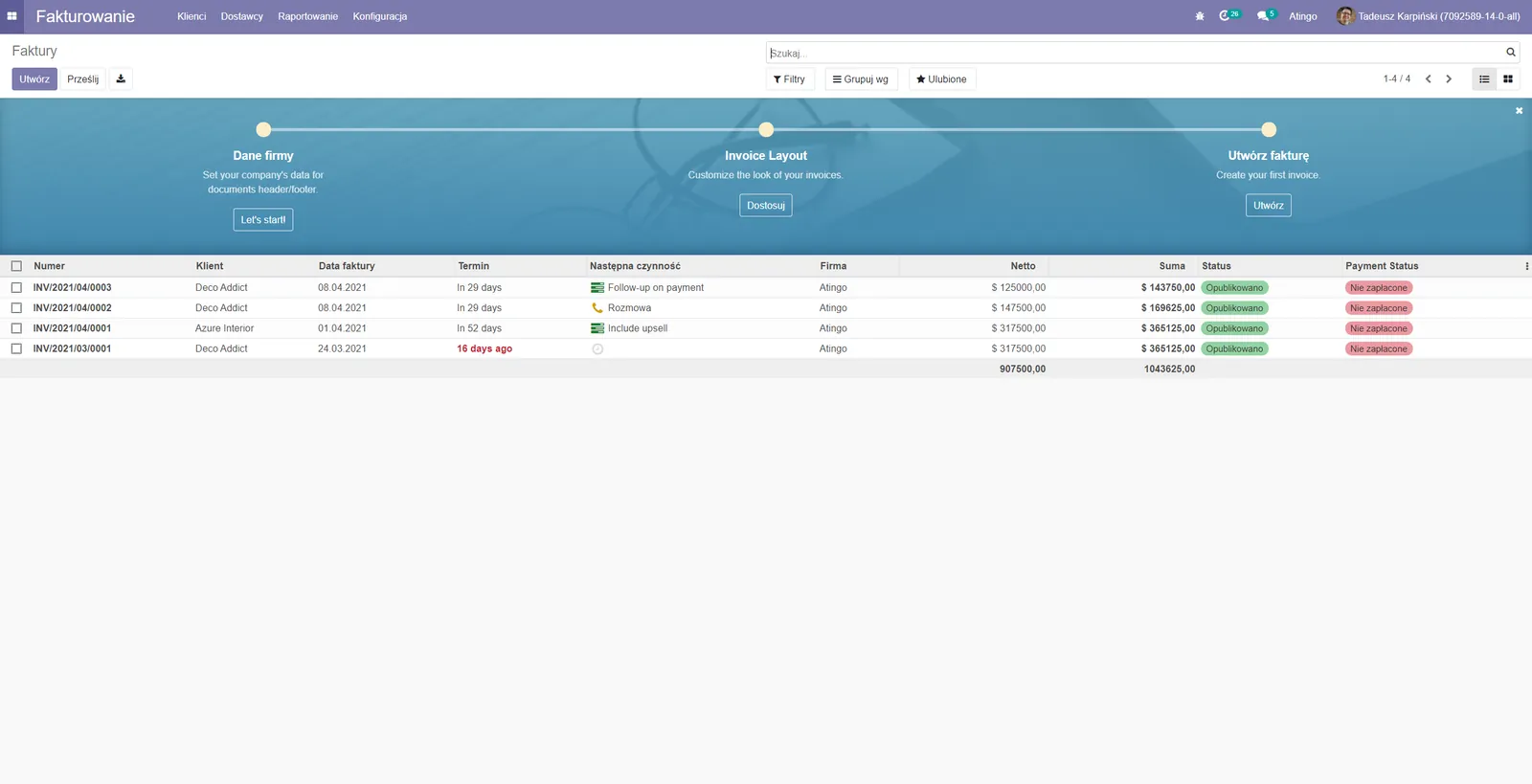Click the Include upsell activity icon
The image size is (1532, 784).
tap(597, 328)
